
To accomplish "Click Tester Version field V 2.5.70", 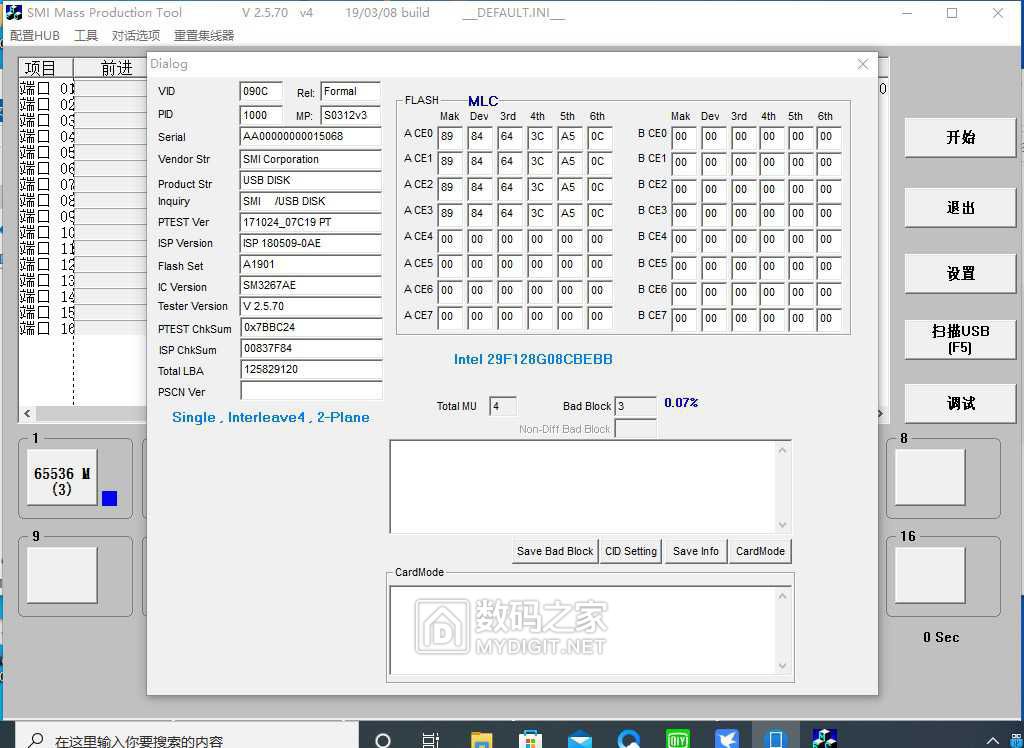I will (x=311, y=306).
